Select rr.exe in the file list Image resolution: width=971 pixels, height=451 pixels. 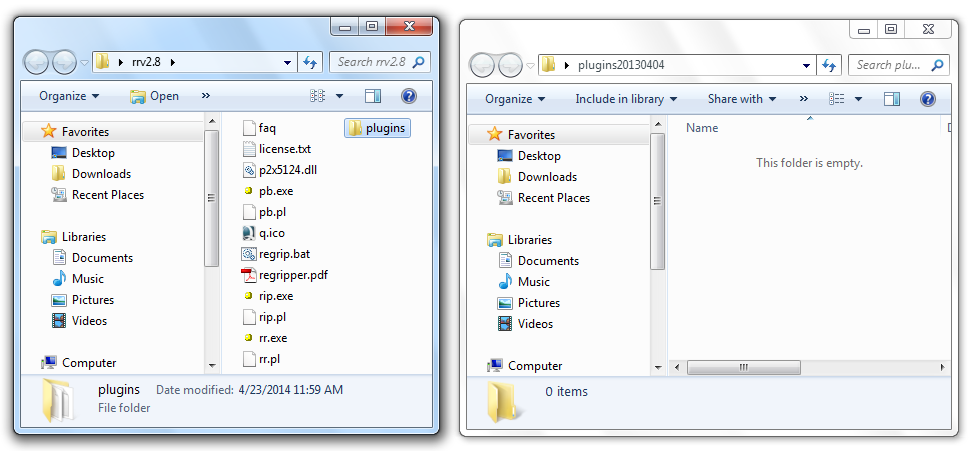[x=265, y=339]
